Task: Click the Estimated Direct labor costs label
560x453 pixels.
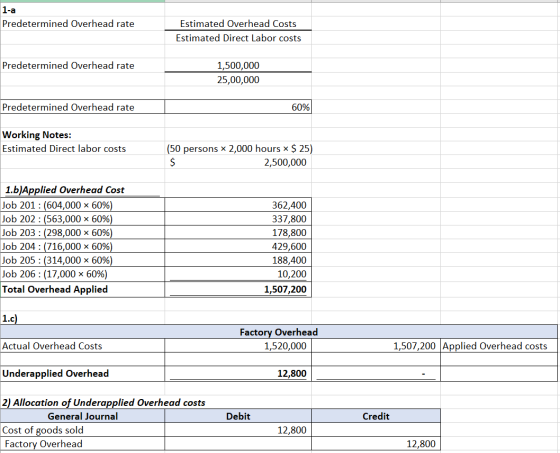Action: tap(64, 149)
